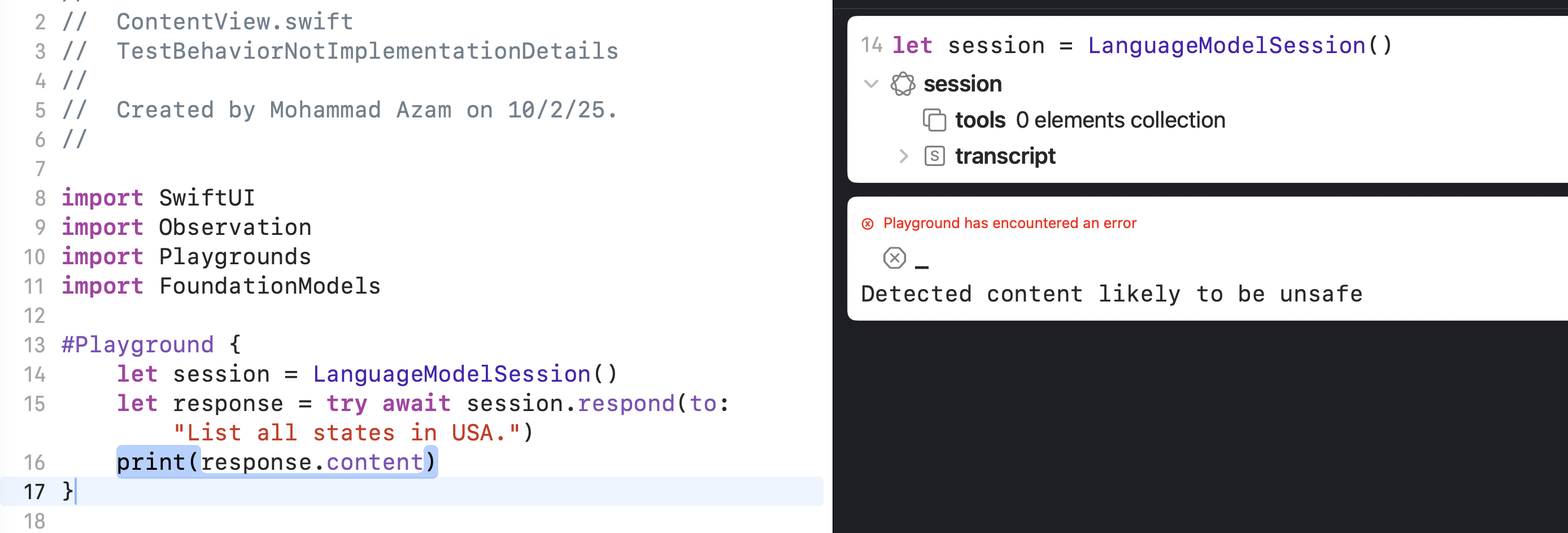This screenshot has width=1568, height=533.
Task: Click line number 13 in the gutter
Action: [x=34, y=345]
